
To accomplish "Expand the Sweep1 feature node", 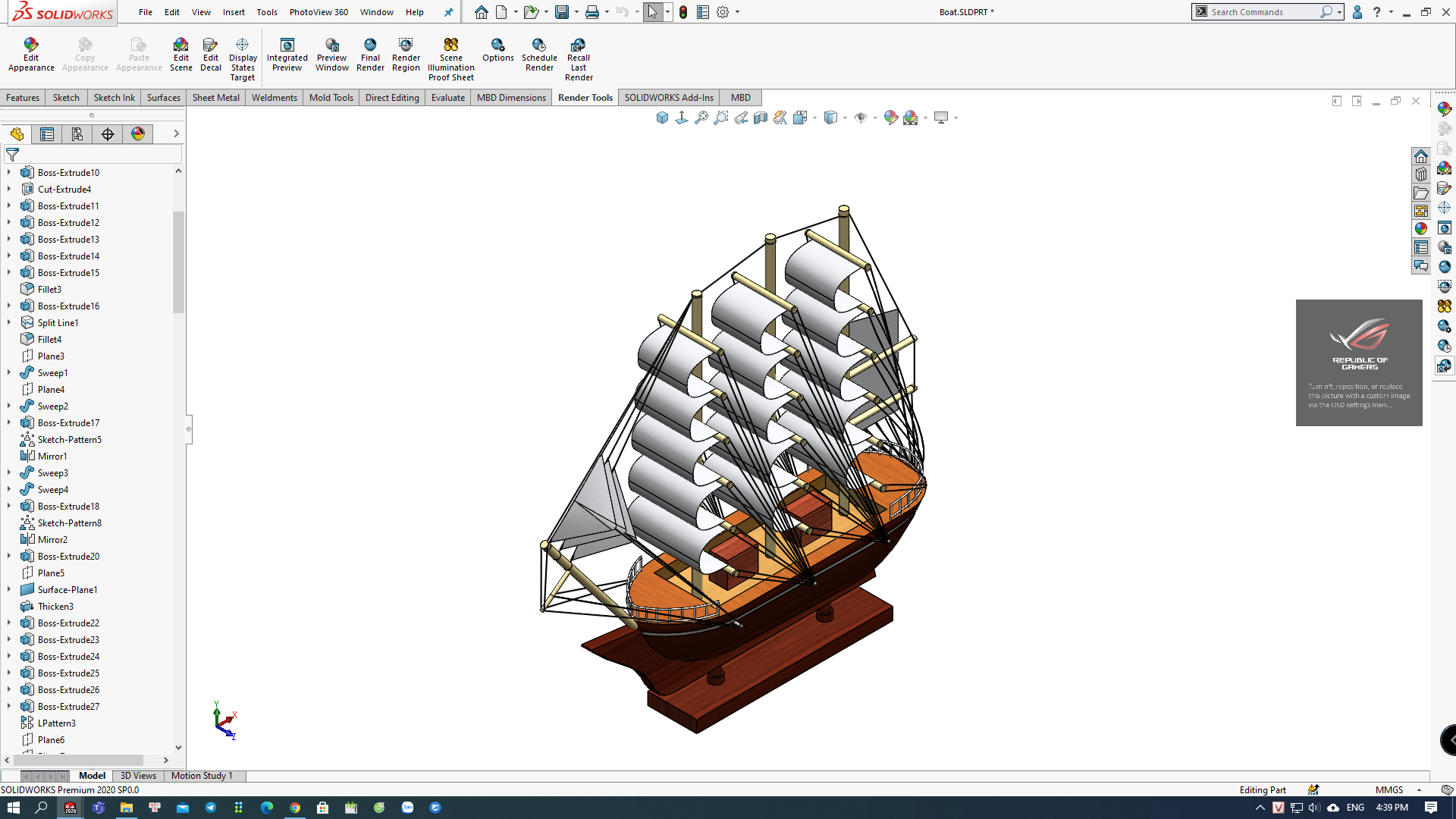I will pyautogui.click(x=9, y=372).
